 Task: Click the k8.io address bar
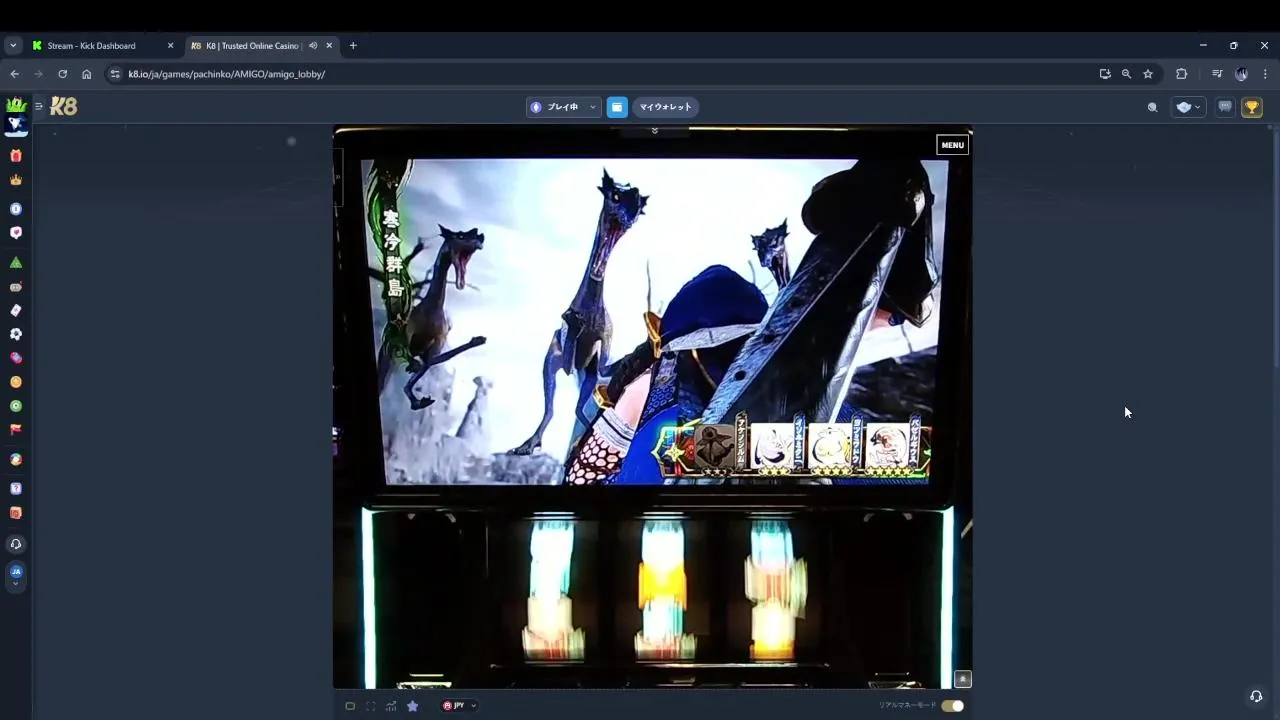[x=600, y=74]
